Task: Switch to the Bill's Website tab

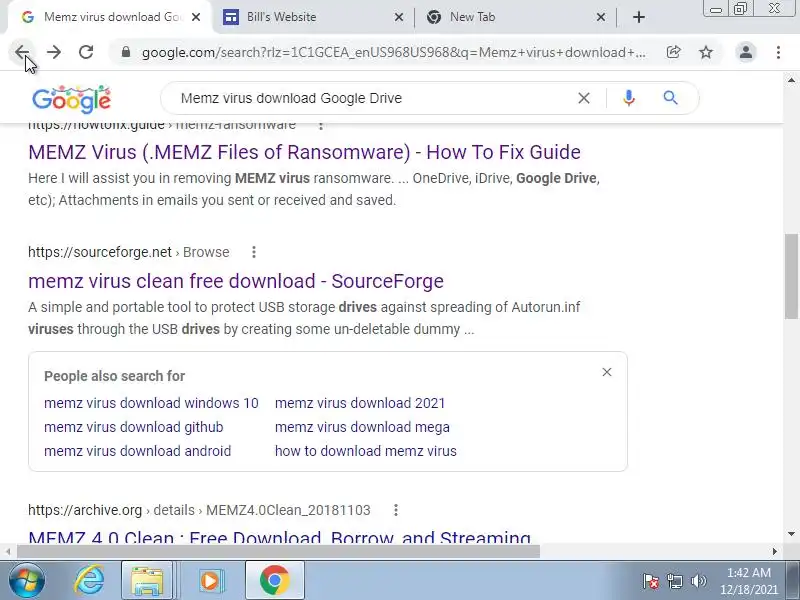Action: [311, 17]
